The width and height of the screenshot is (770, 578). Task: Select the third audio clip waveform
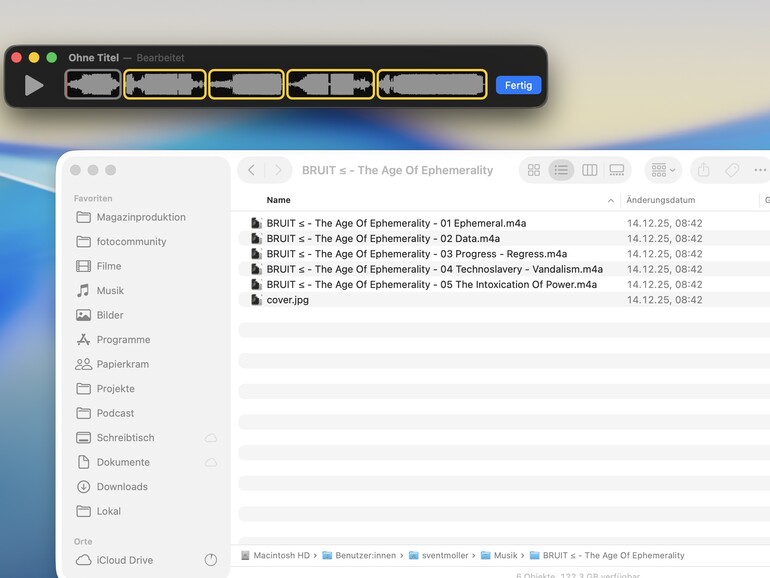point(247,84)
